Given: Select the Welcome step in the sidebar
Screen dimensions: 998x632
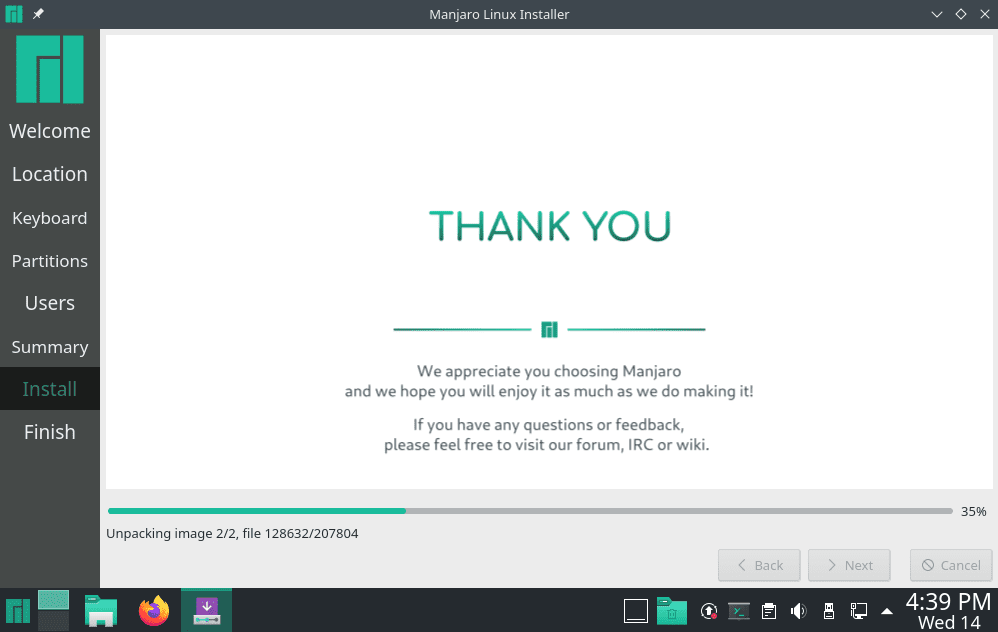Looking at the screenshot, I should pos(50,130).
